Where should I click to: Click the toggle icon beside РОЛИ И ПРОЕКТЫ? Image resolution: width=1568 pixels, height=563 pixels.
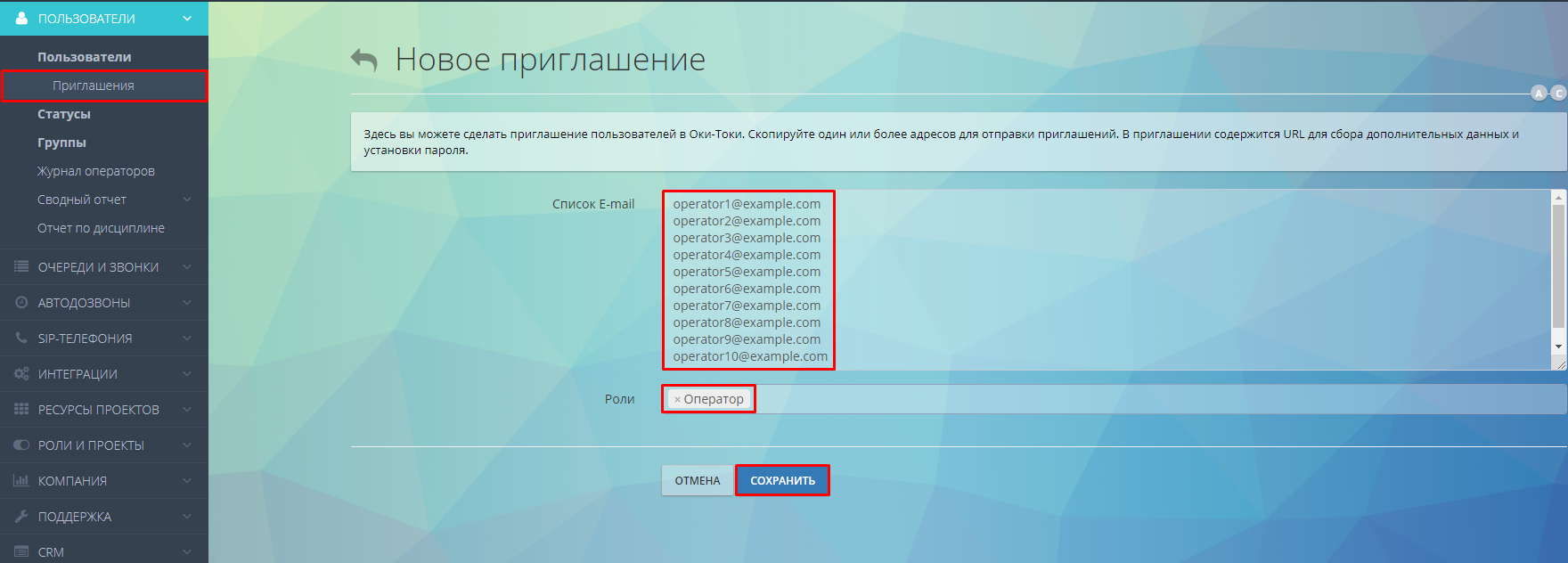click(21, 445)
